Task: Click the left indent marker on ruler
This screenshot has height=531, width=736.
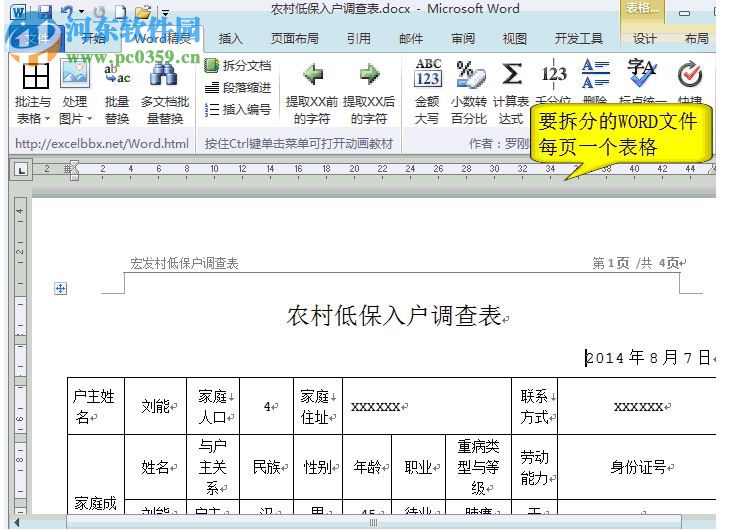Action: [74, 170]
